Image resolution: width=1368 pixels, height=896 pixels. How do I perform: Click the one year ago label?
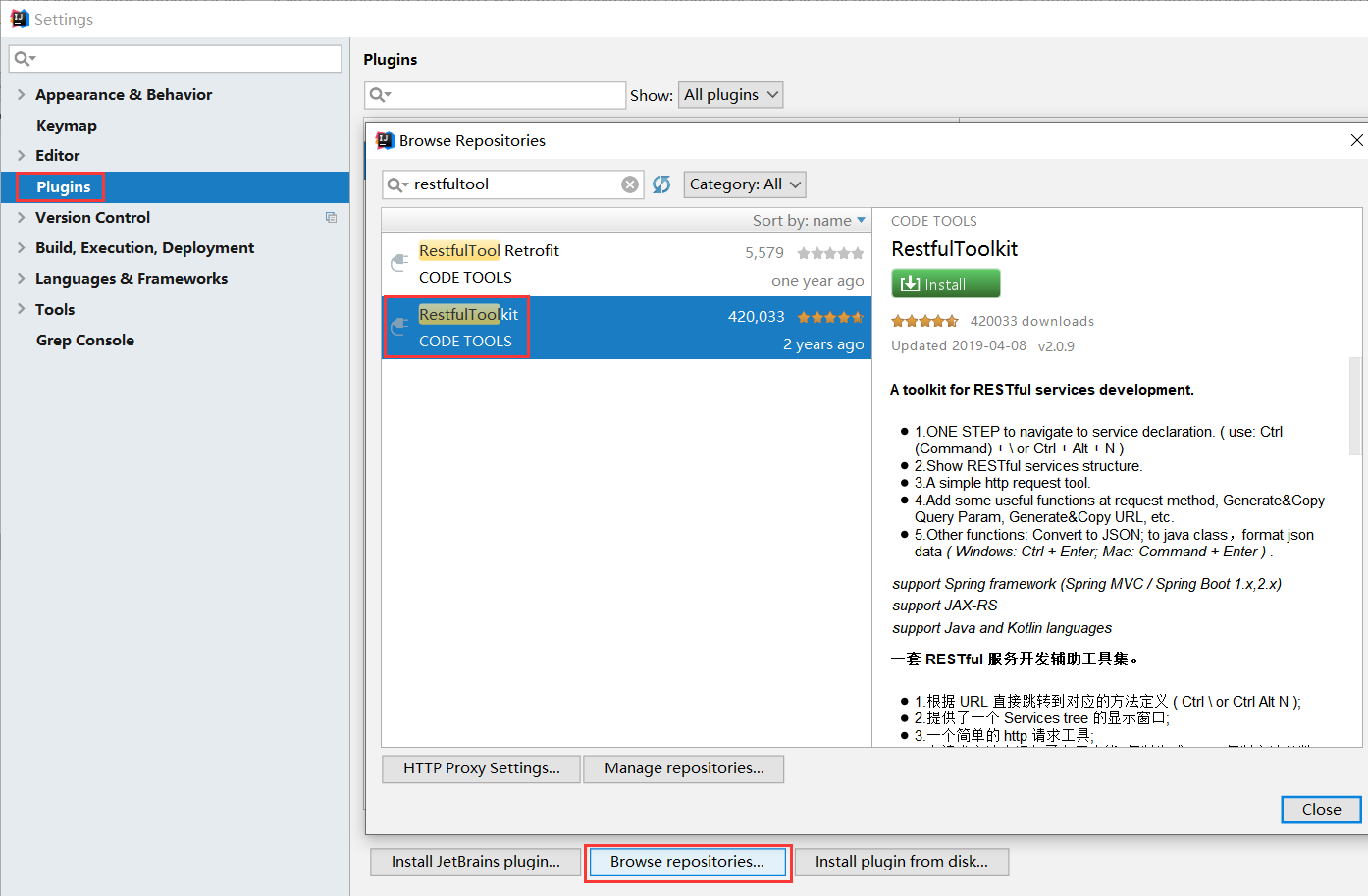(817, 281)
